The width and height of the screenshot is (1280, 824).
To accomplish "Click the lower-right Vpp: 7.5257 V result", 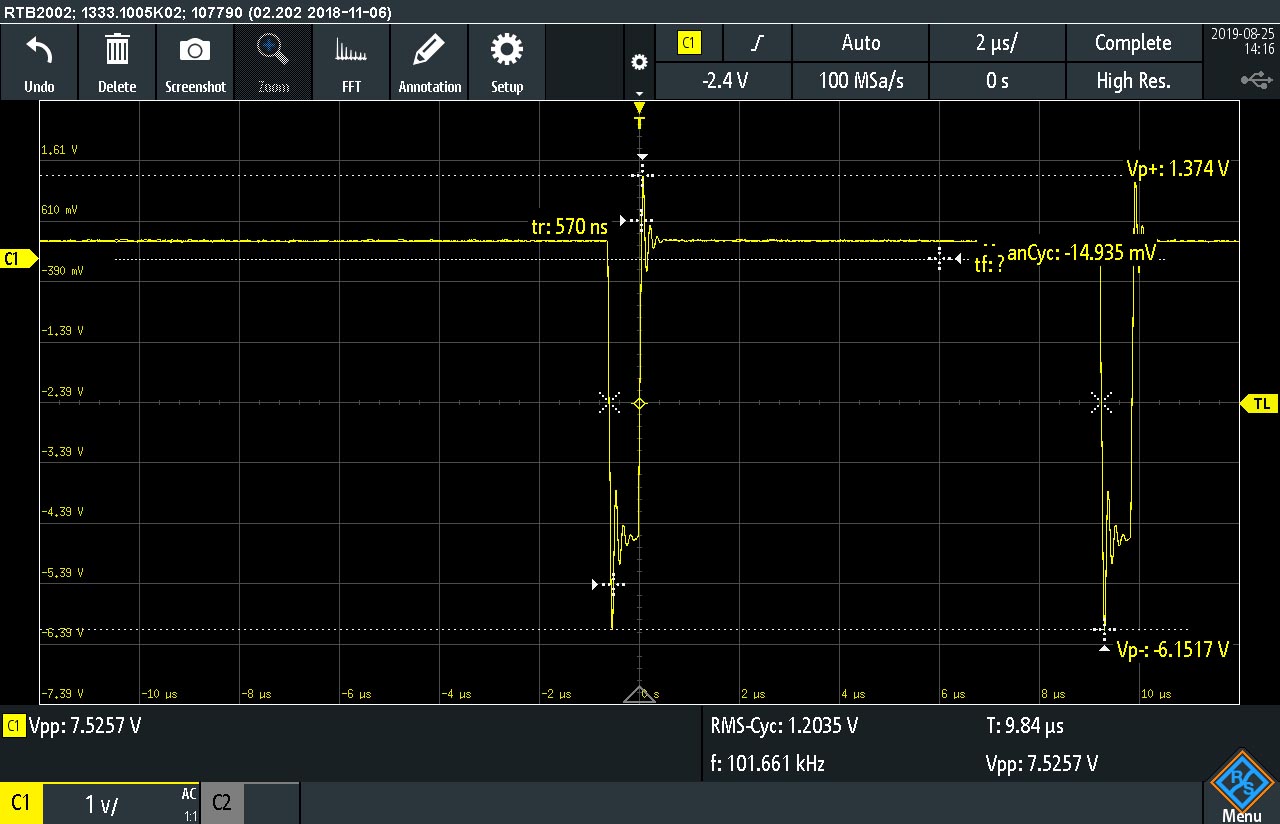I will [x=1041, y=764].
